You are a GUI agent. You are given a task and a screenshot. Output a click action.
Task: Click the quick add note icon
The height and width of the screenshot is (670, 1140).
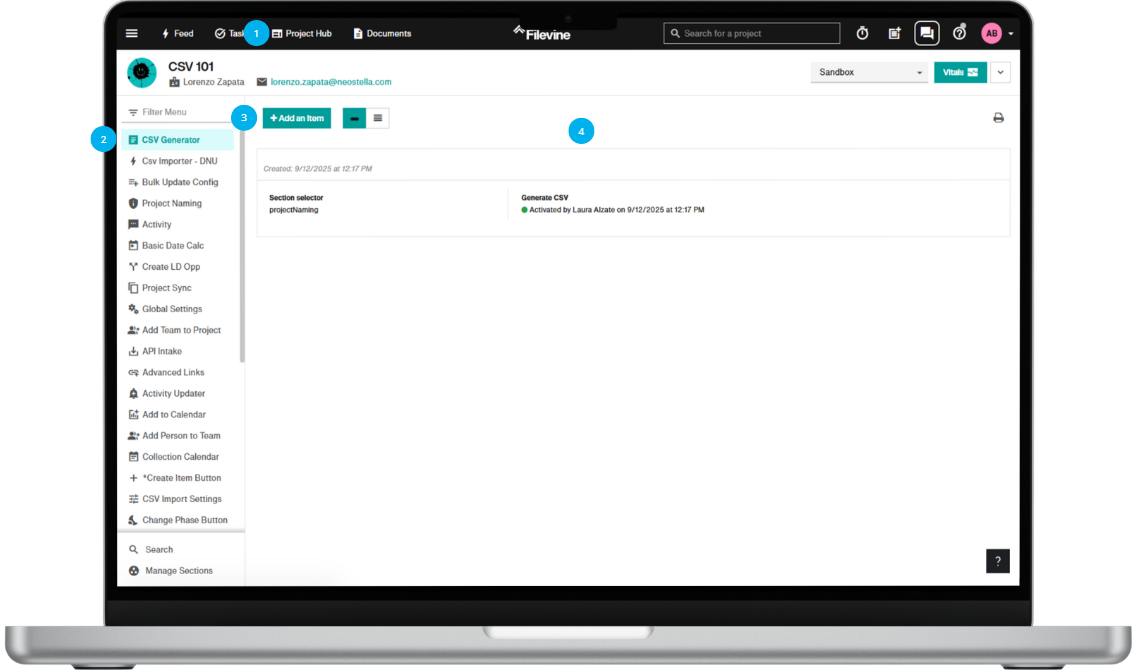(894, 33)
